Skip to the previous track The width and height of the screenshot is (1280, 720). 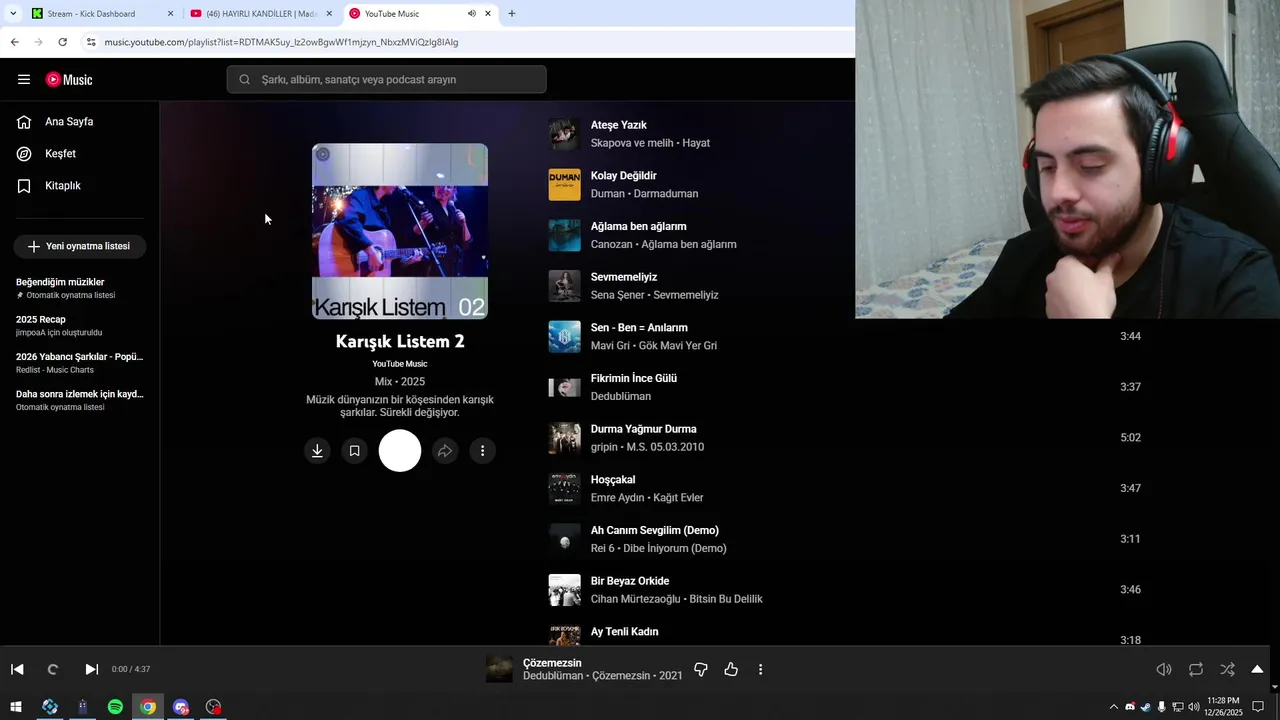coord(17,669)
